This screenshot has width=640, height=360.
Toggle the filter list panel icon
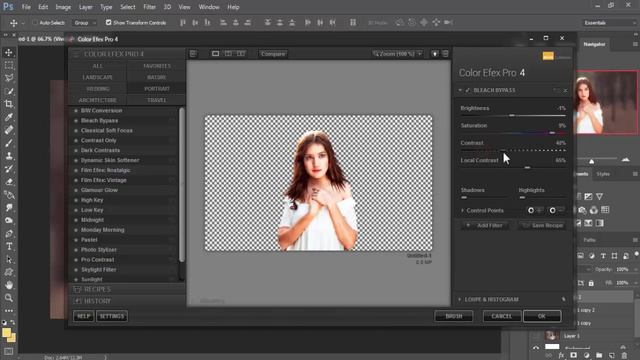point(193,54)
